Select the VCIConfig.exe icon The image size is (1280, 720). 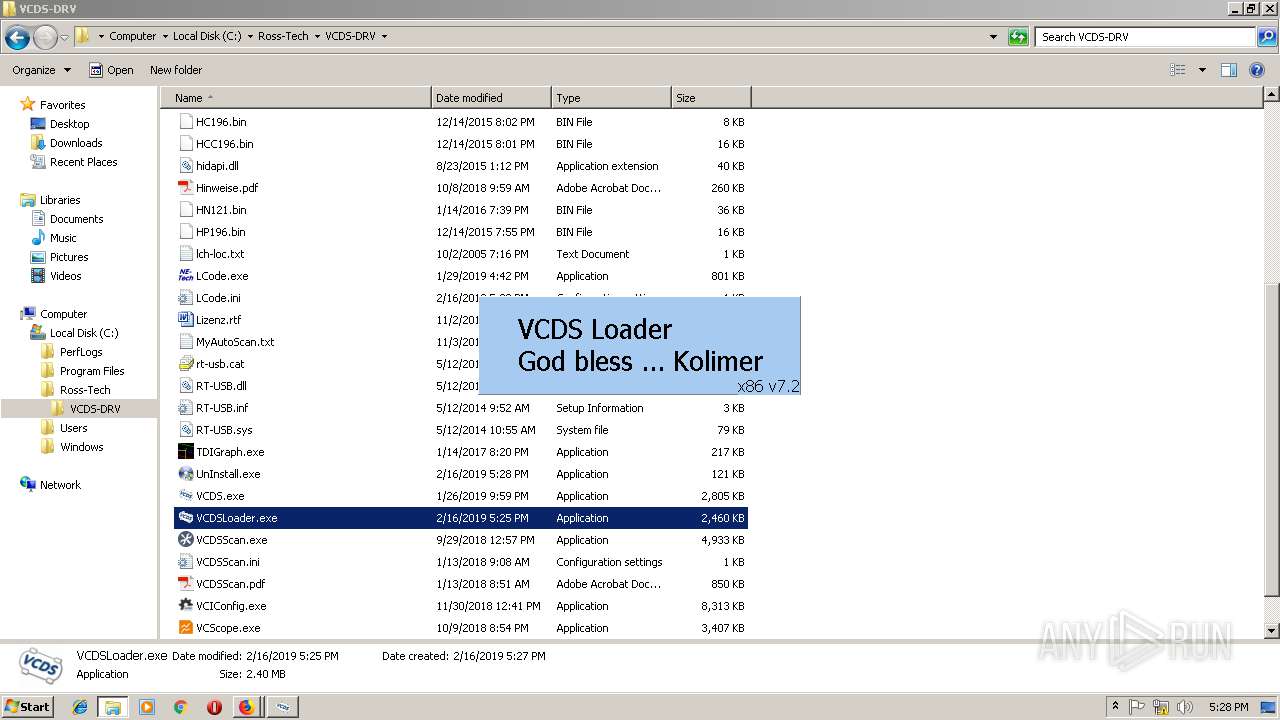pos(185,606)
